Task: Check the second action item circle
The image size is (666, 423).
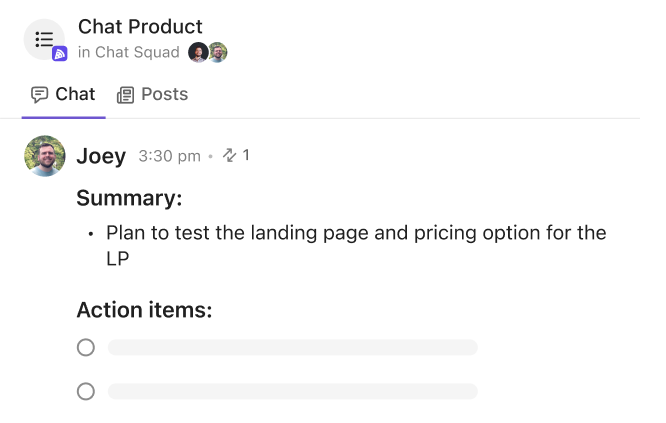Action: [x=86, y=391]
